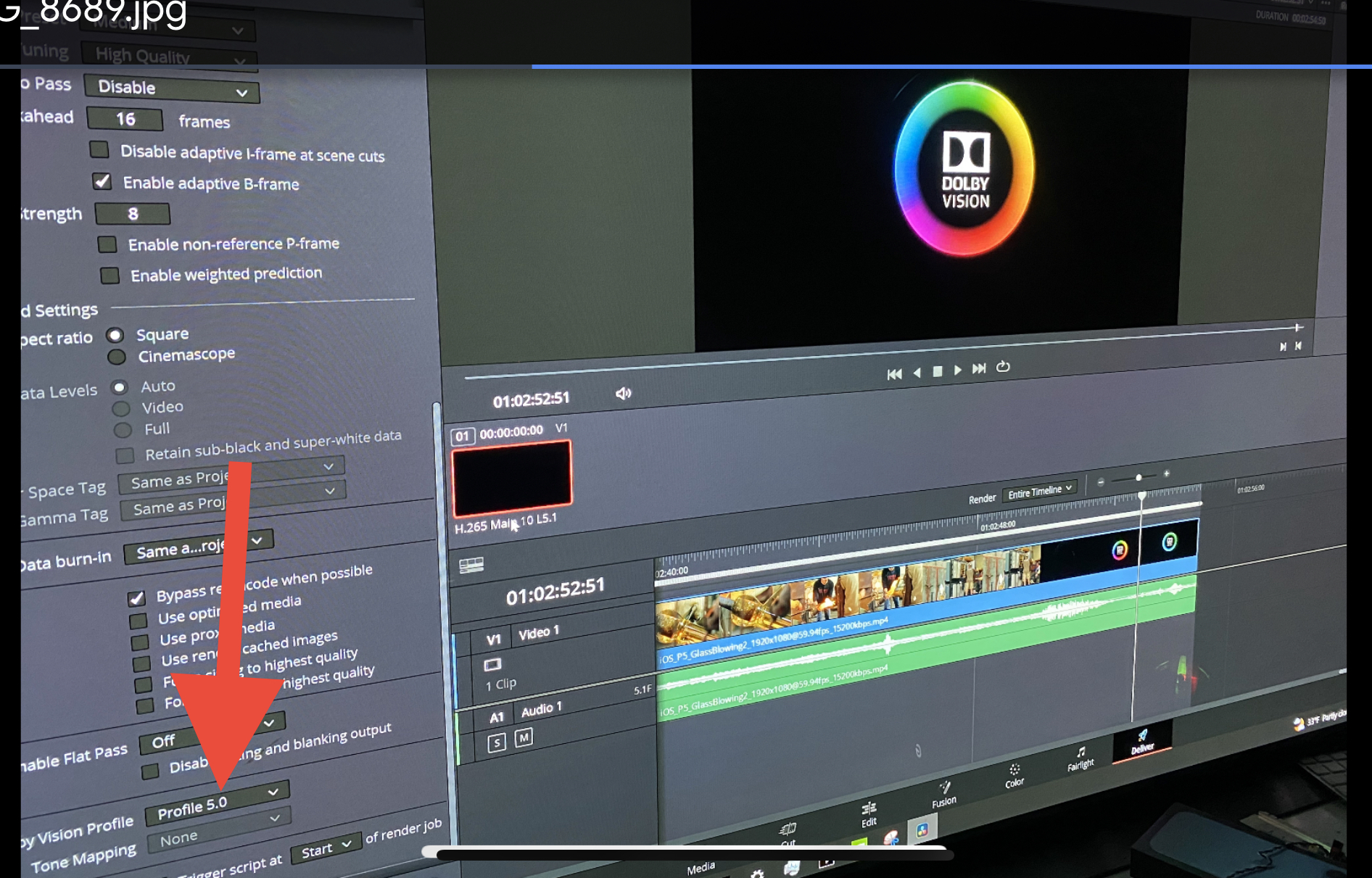Click the second Dolby Vision badge in the clip
Screen dimensions: 1372x878
(x=1169, y=542)
